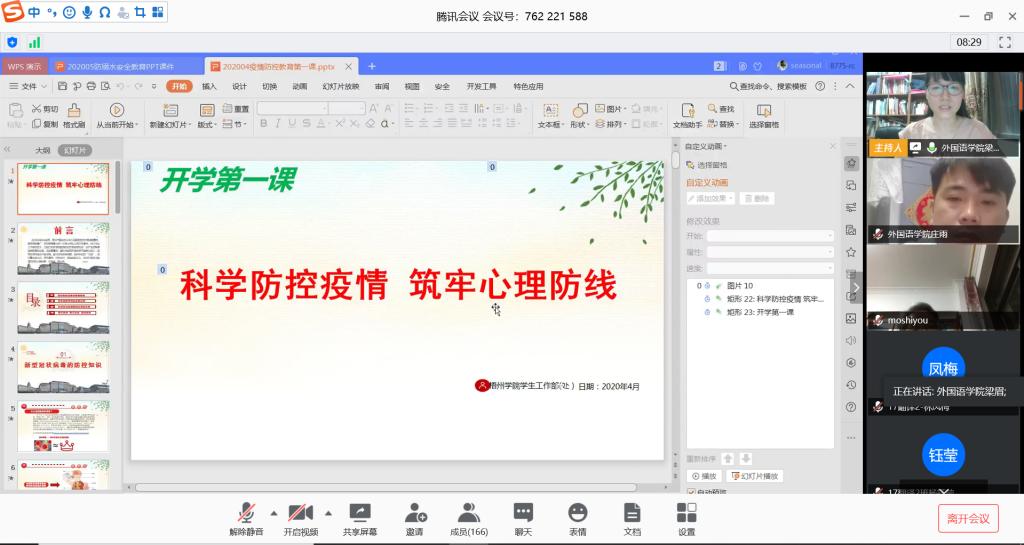Click 幻灯片播放 slideshow play button
Screen dimensions: 1024x545
(x=755, y=476)
